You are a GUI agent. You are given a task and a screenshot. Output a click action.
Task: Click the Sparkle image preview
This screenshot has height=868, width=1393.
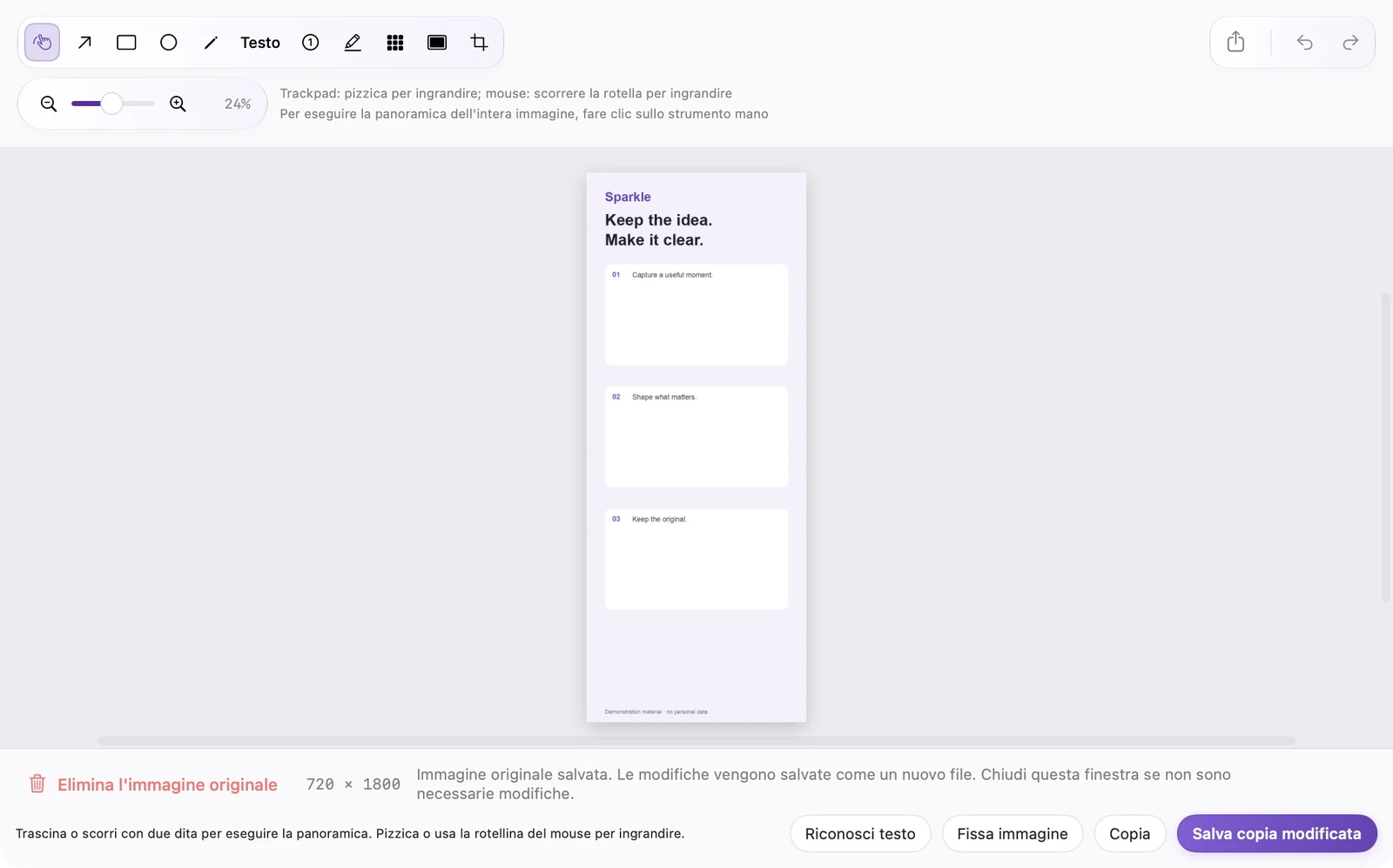click(696, 447)
